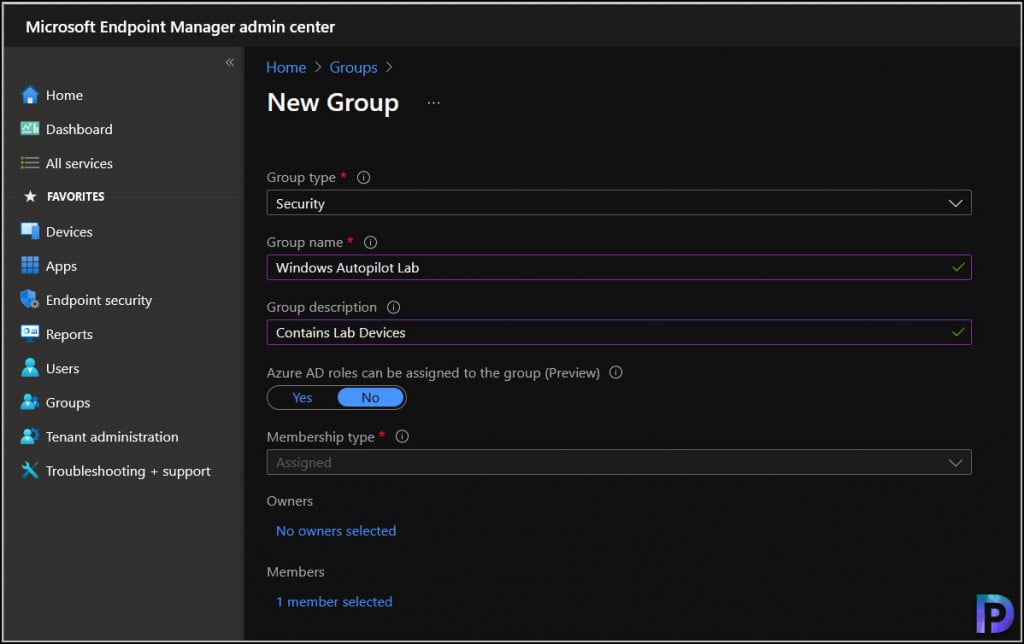Collapse the sidebar with double chevron
The image size is (1024, 644).
230,63
